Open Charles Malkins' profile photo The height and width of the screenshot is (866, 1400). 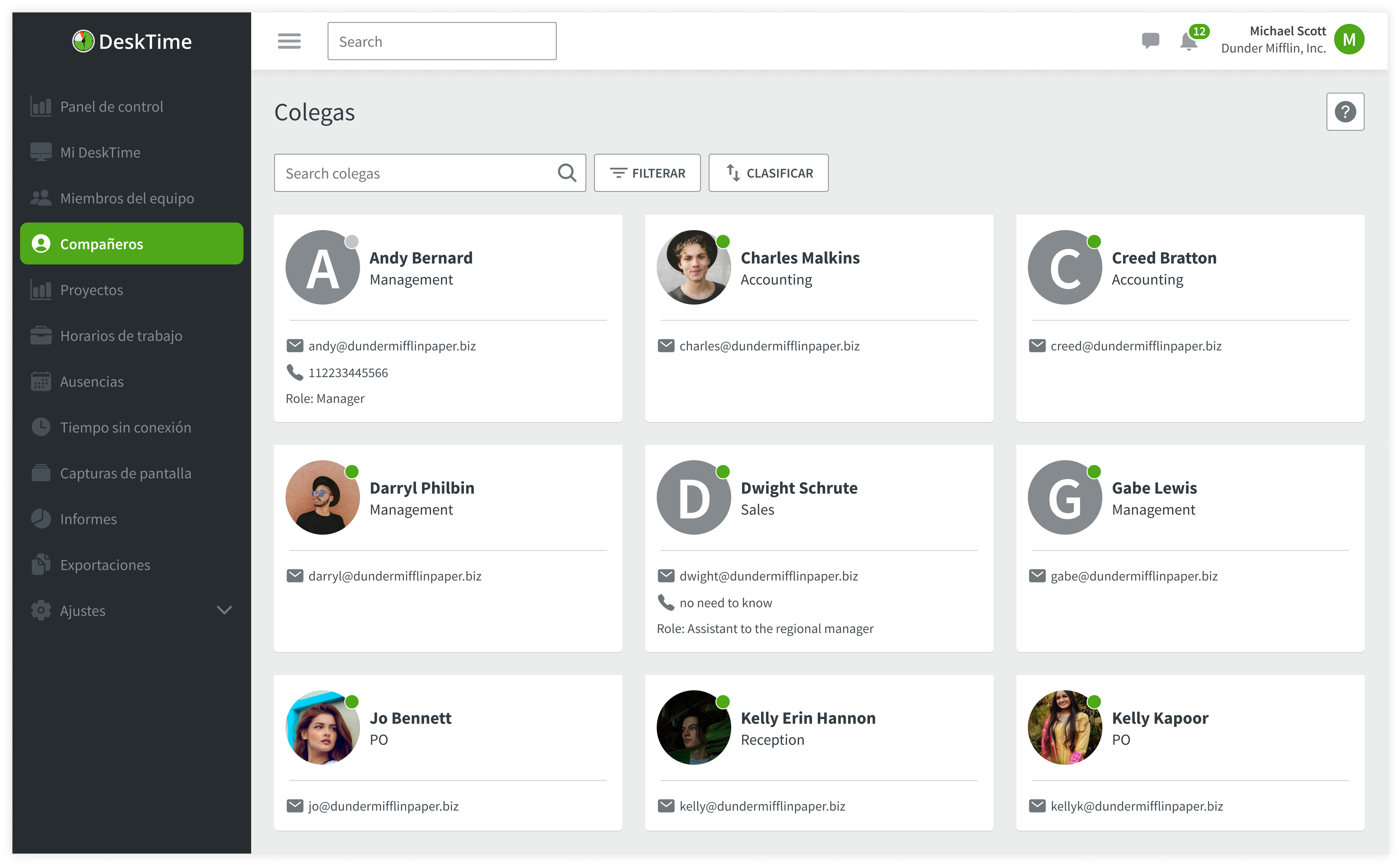tap(693, 267)
